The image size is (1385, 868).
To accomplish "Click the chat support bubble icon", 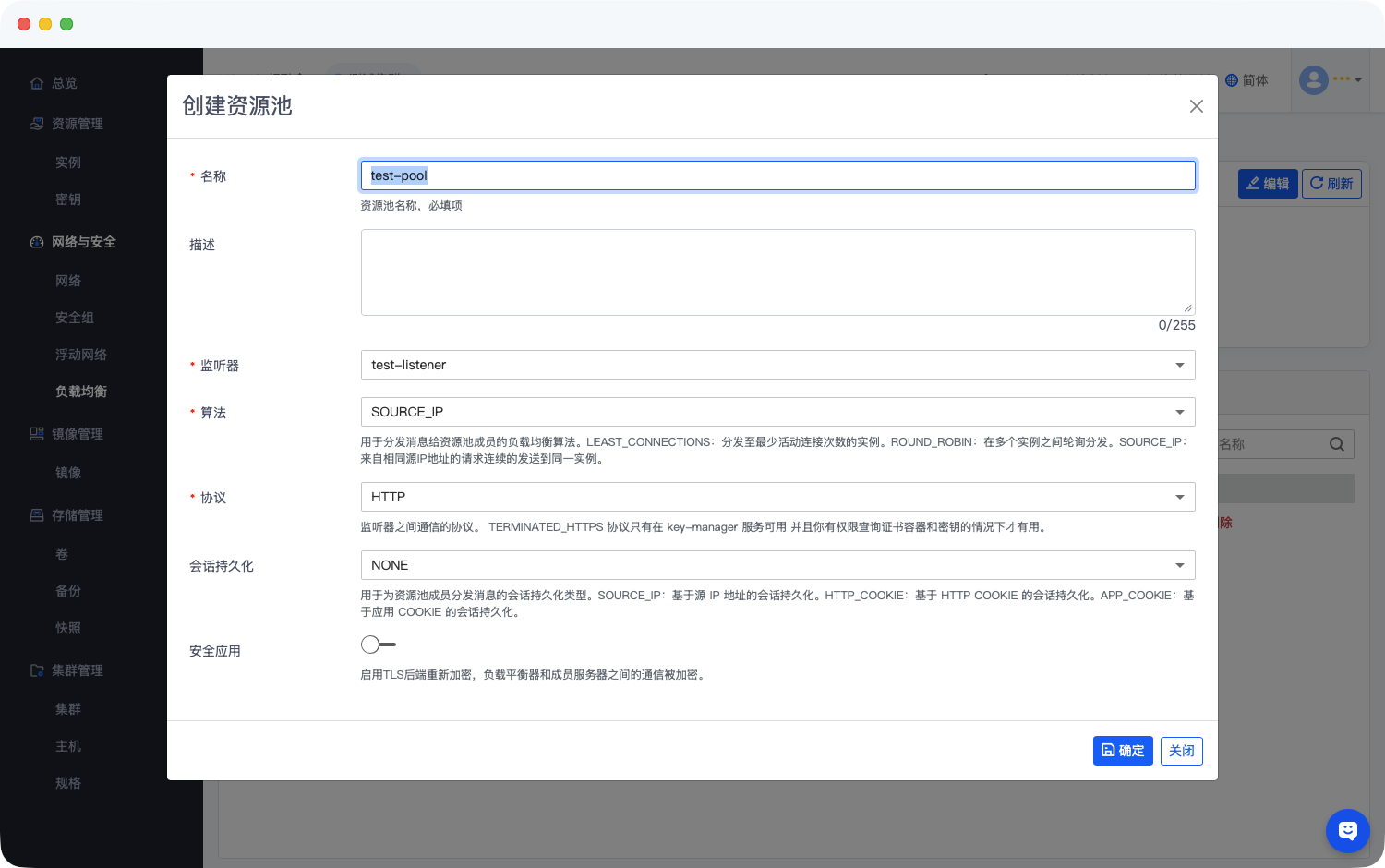I will [1347, 830].
